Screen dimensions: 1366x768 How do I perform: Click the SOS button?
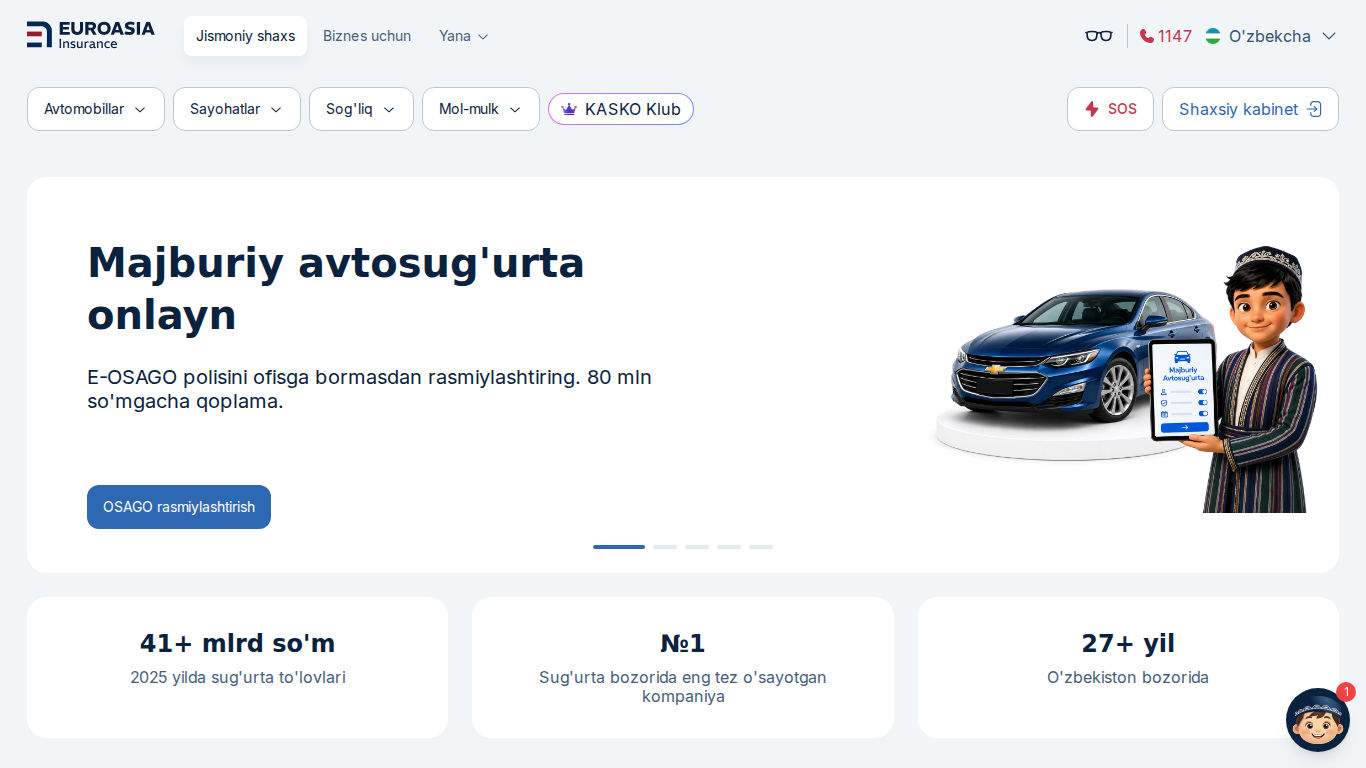1110,109
